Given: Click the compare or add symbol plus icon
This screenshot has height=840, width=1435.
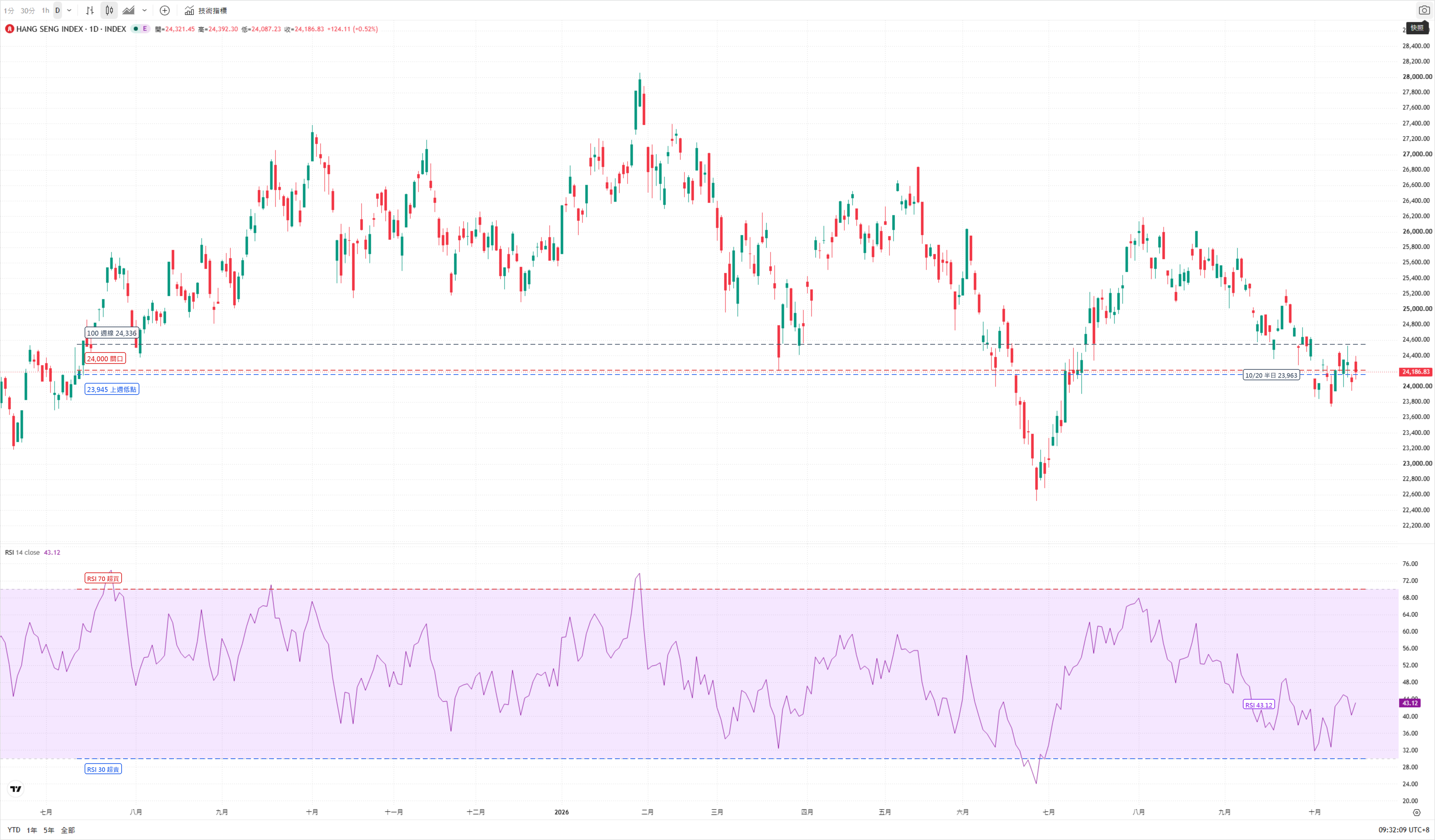Looking at the screenshot, I should point(165,10).
